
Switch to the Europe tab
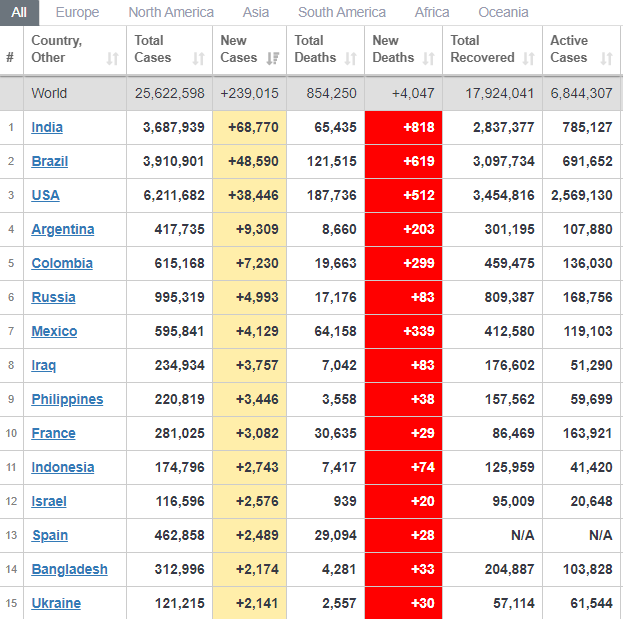[x=77, y=12]
